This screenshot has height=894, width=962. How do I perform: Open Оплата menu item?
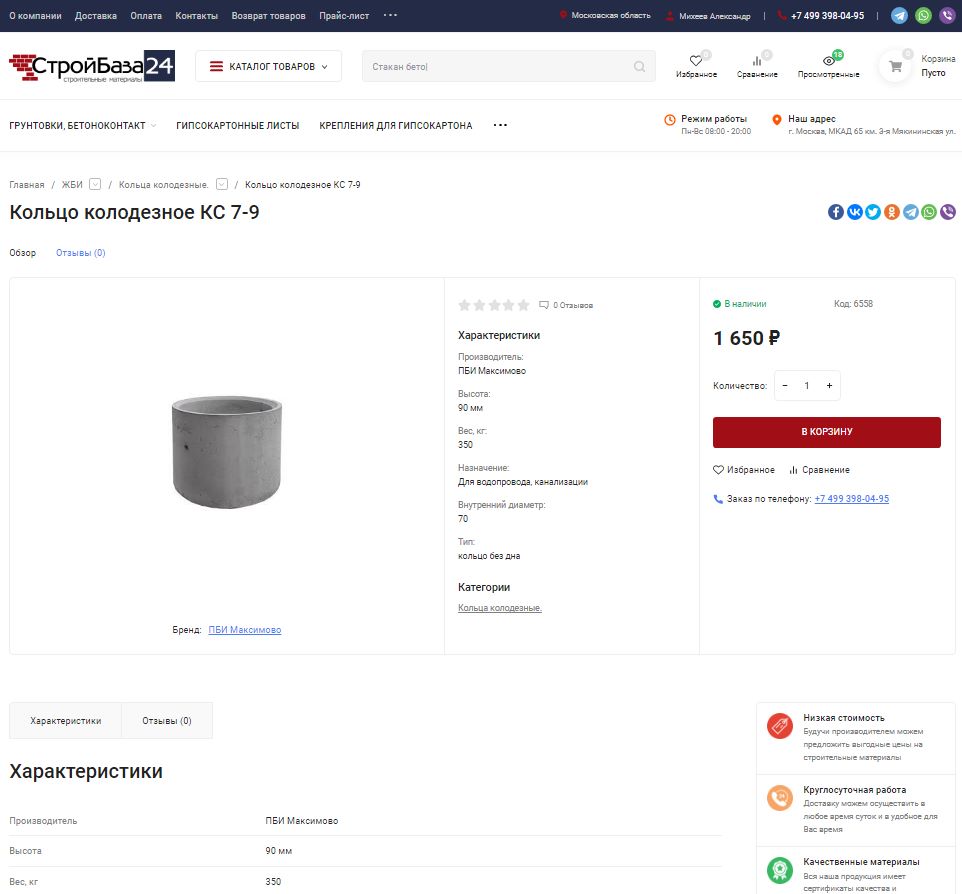[146, 16]
